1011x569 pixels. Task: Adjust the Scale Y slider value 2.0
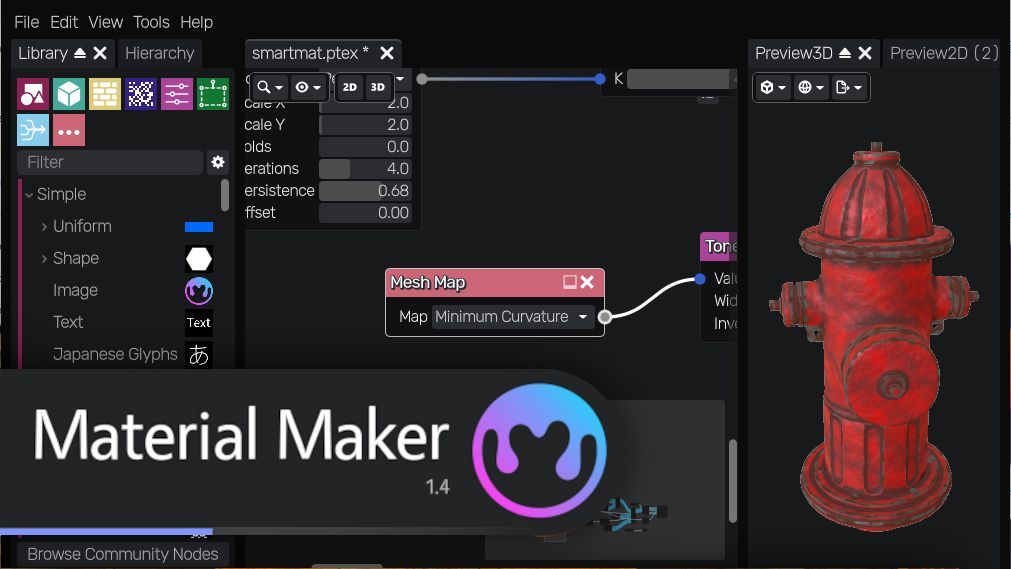pos(365,125)
